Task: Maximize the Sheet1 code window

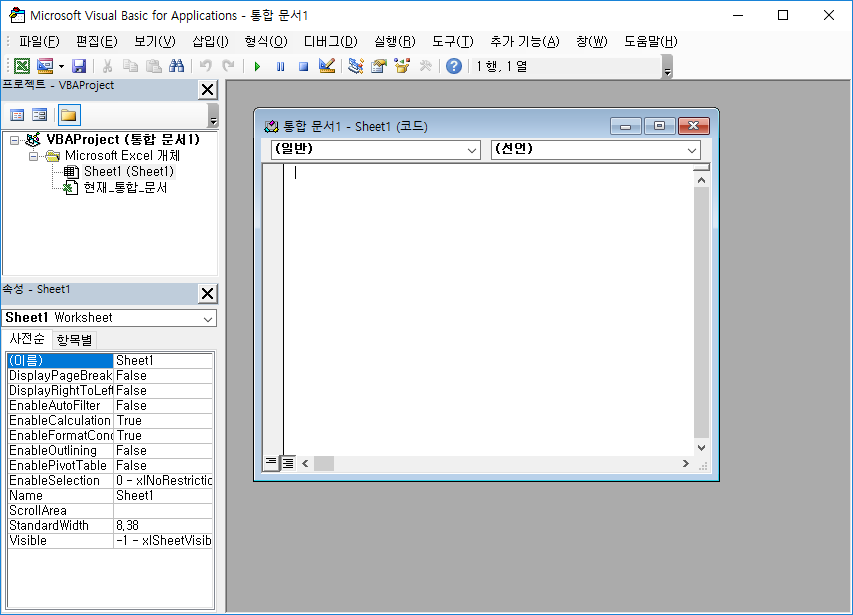Action: (x=659, y=126)
